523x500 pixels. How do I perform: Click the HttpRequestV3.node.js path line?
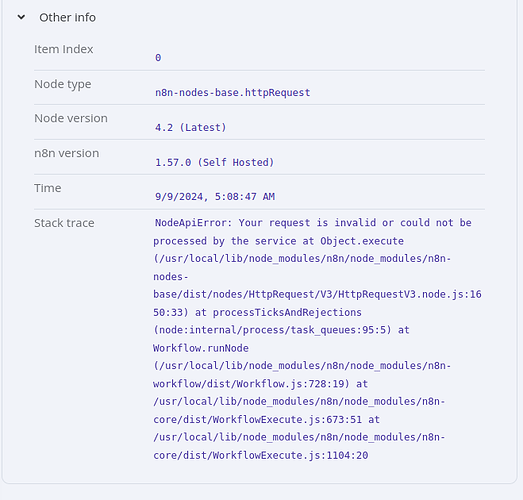tap(317, 294)
